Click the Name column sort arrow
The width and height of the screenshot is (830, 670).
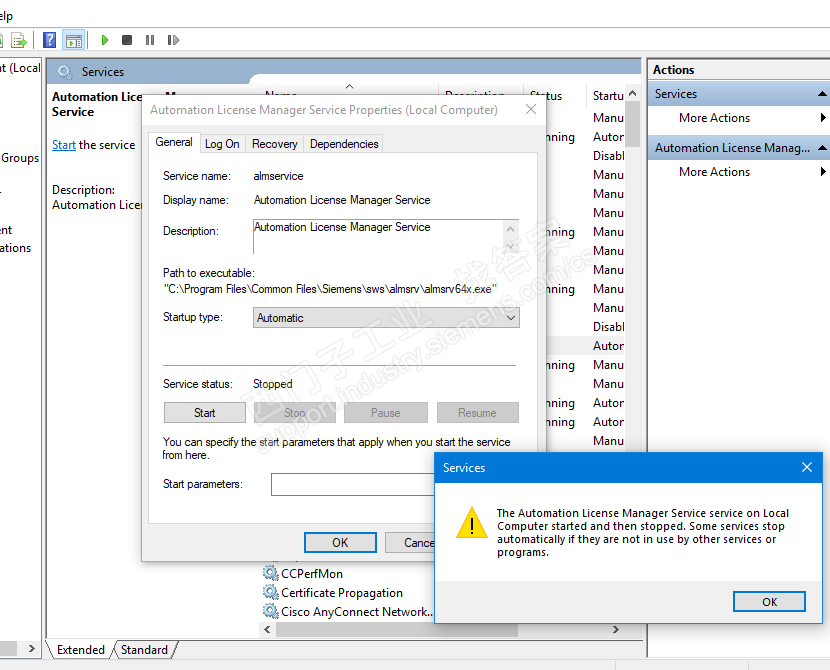pos(349,86)
